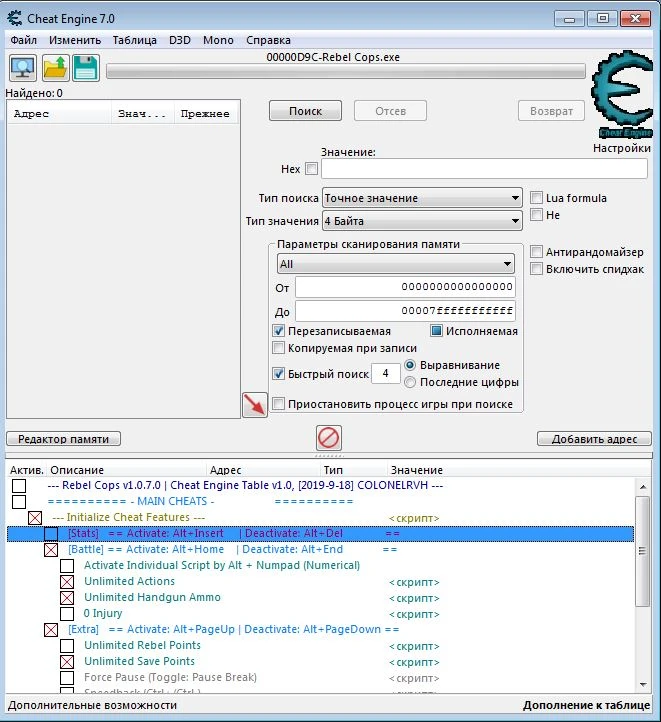
Task: Save table with the floppy disk icon
Action: [x=86, y=68]
